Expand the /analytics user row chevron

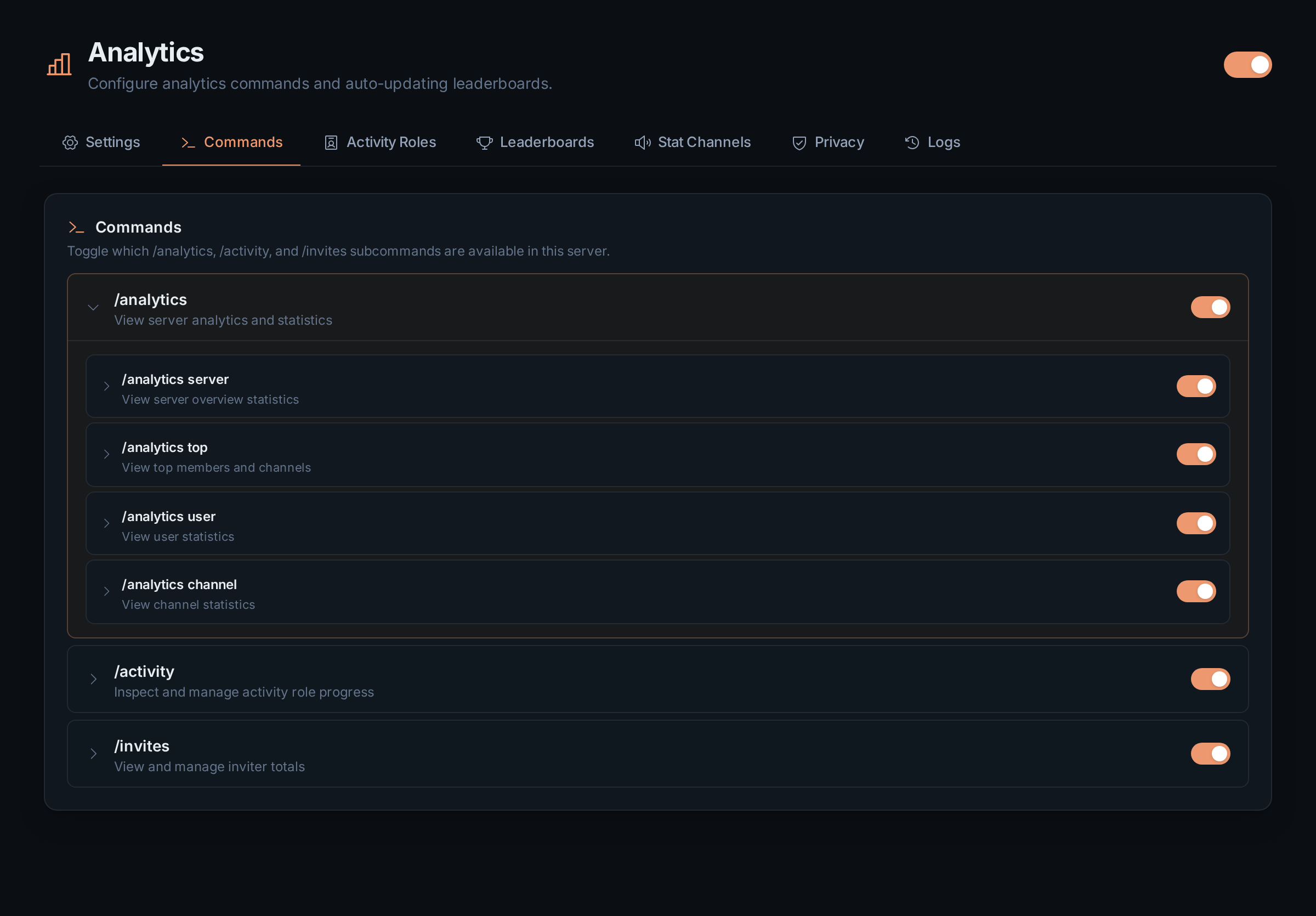pos(106,523)
